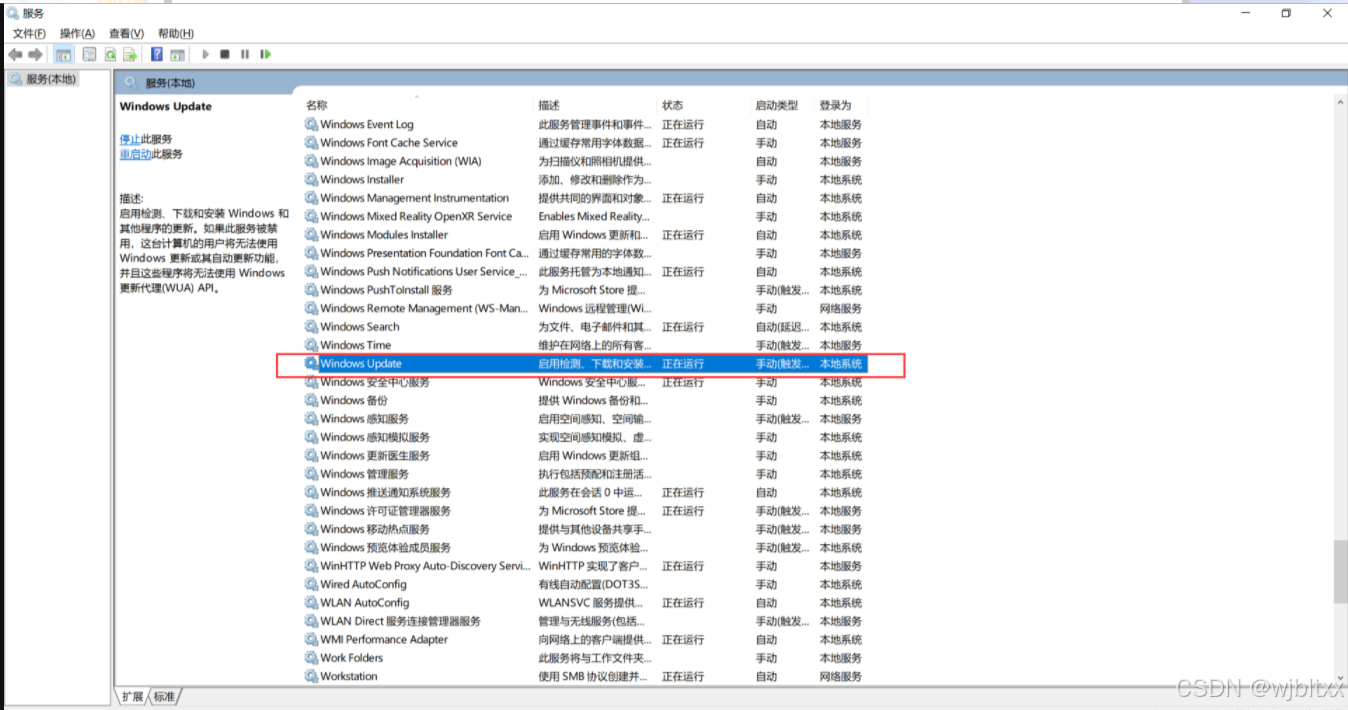Click the 停止 link to stop the service
Viewport: 1348px width, 710px height.
(130, 139)
